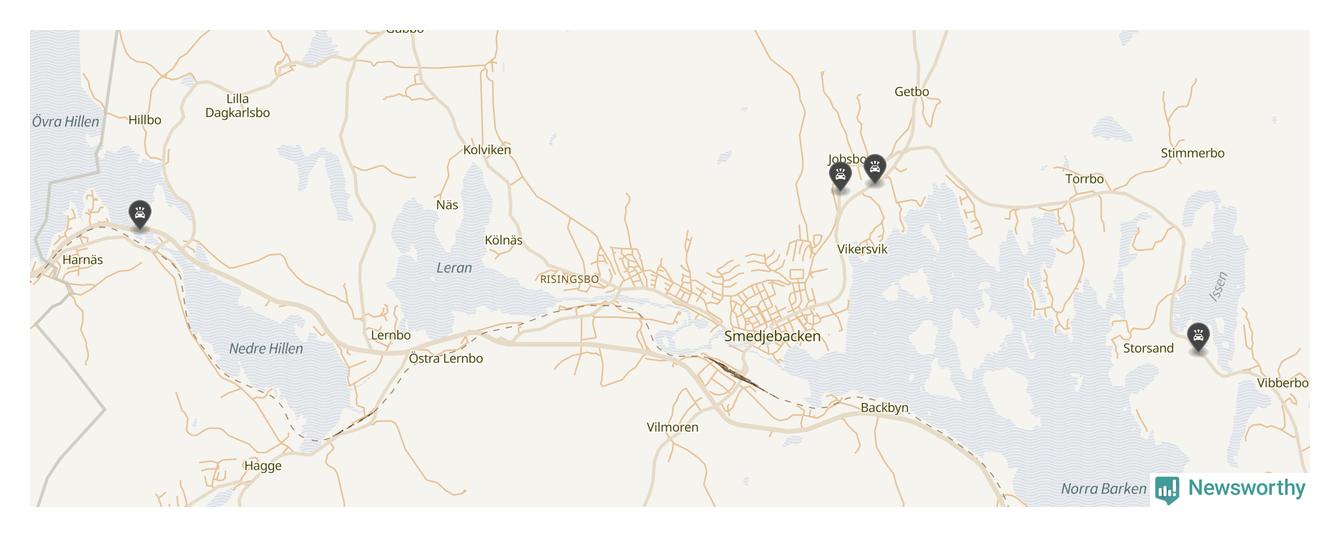Click the Östra Lernbo label
The image size is (1340, 537).
click(x=446, y=358)
